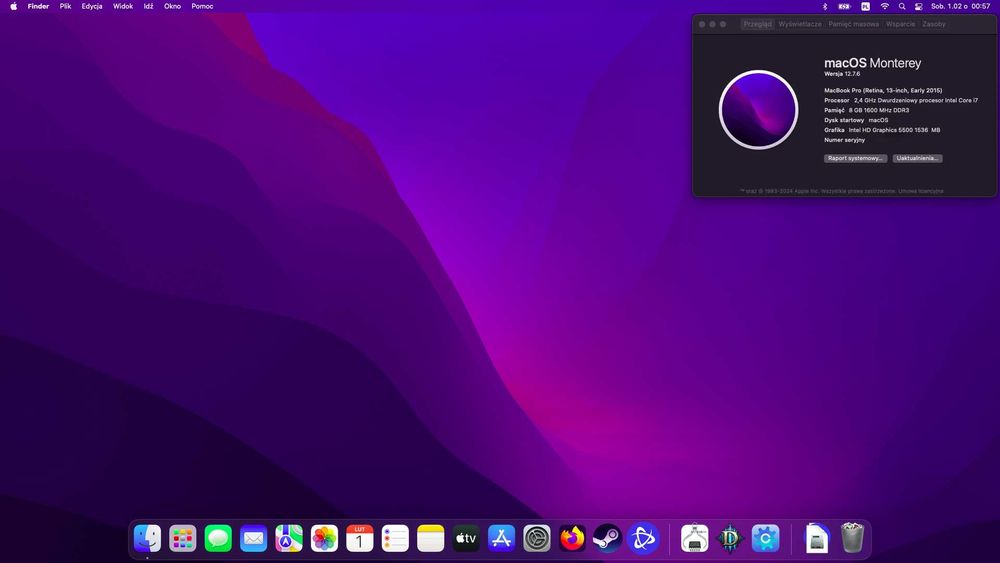Viewport: 1000px width, 563px height.
Task: Open Calendar showing LUT 1
Action: click(360, 538)
